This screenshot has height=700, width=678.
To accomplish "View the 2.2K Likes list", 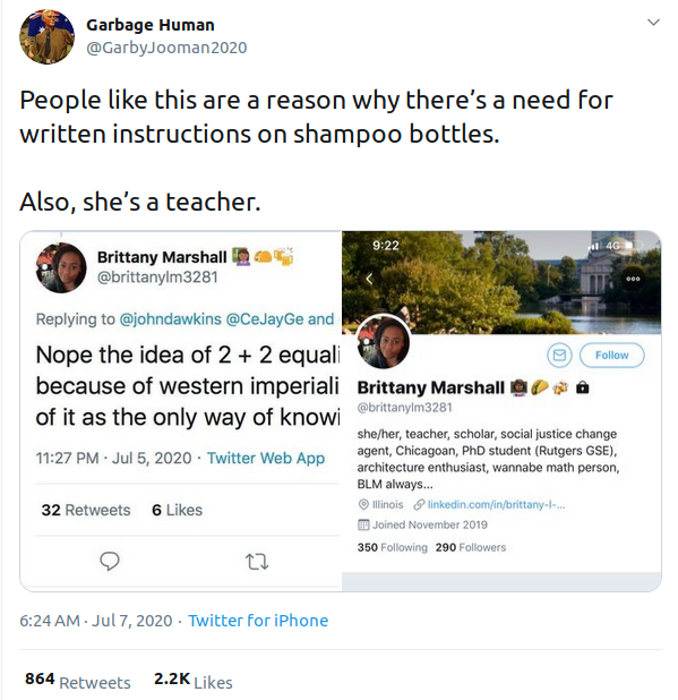I will point(193,680).
